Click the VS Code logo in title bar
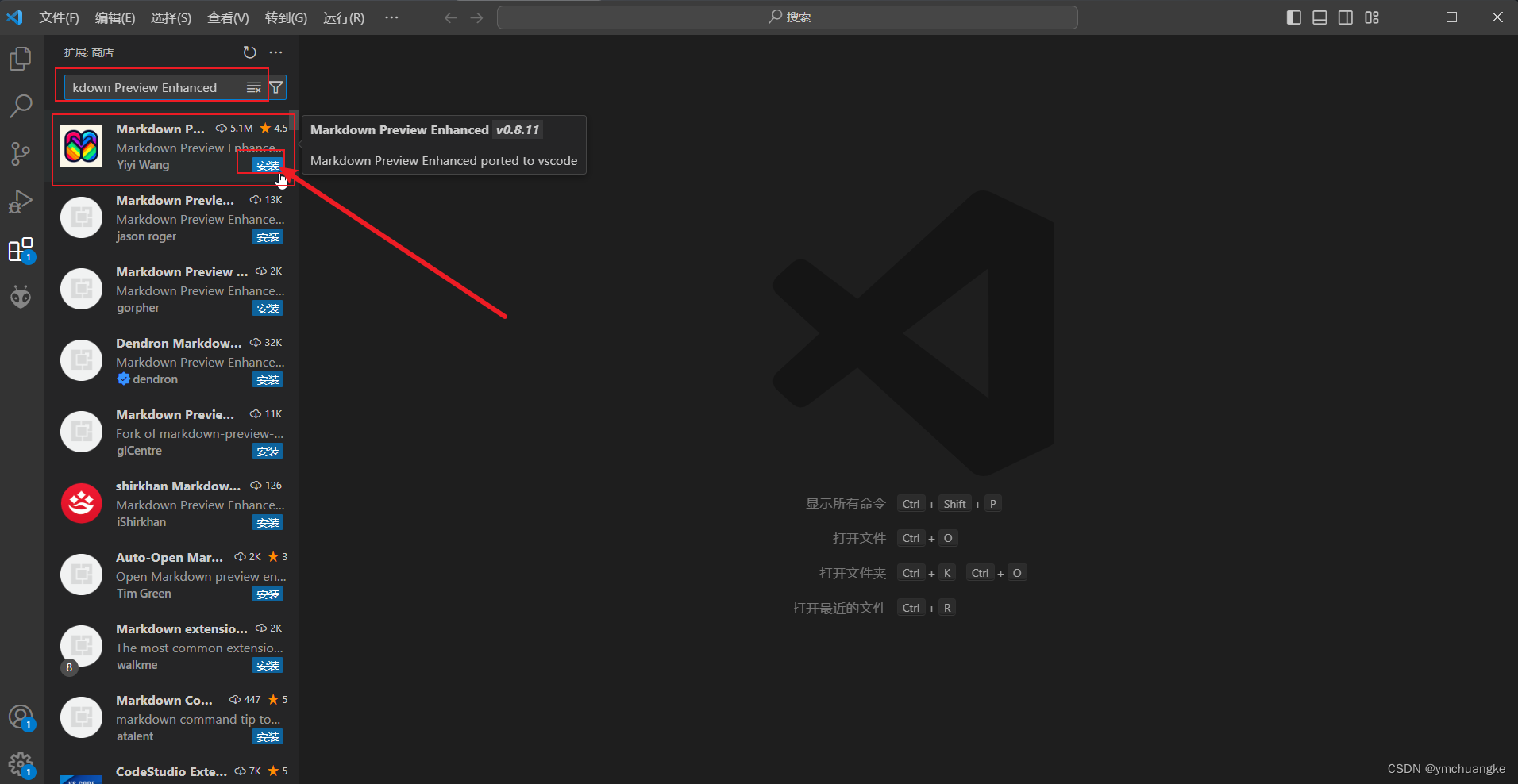Viewport: 1518px width, 784px height. [15, 17]
